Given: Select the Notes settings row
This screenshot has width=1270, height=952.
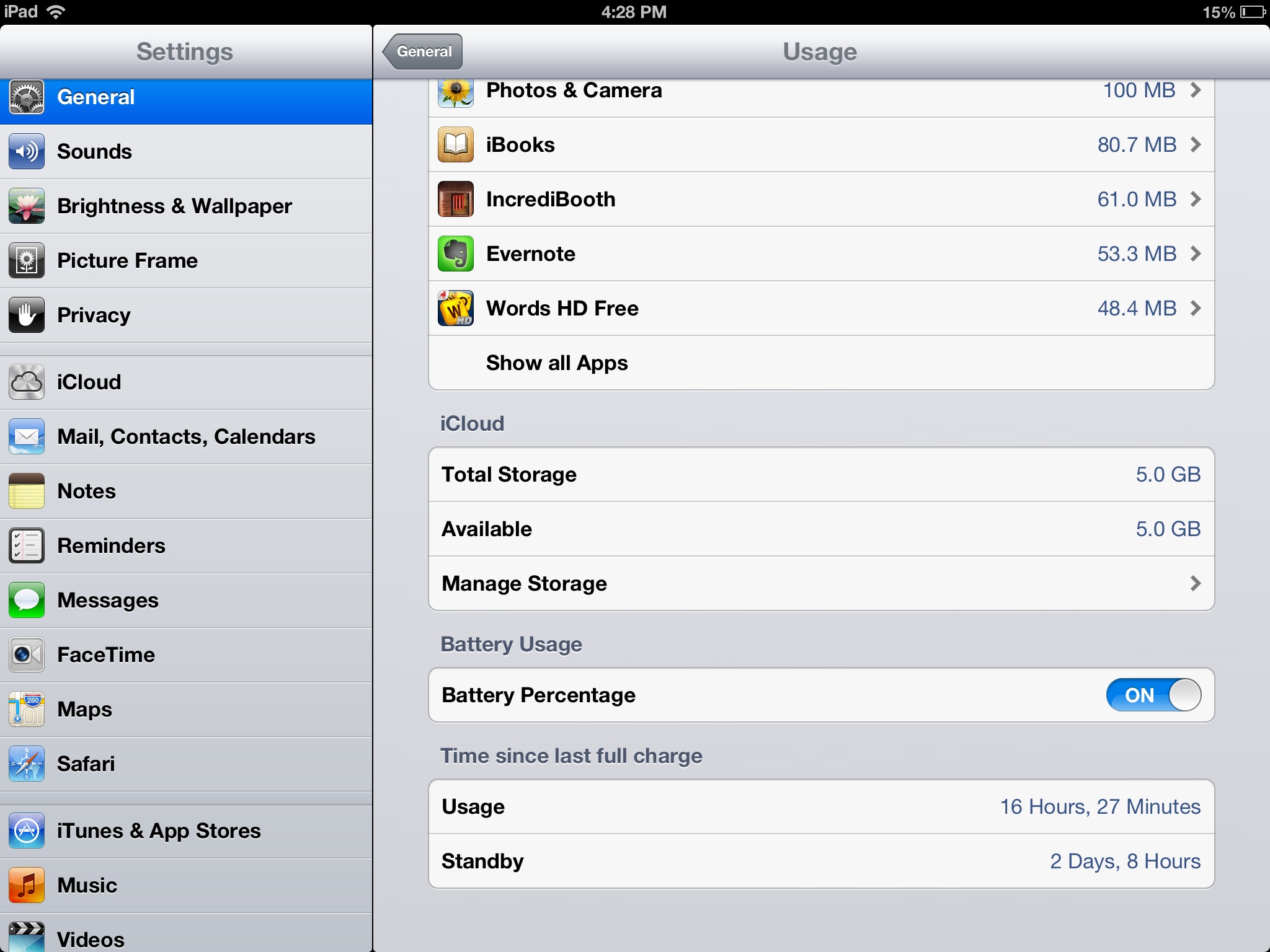Looking at the screenshot, I should [87, 491].
